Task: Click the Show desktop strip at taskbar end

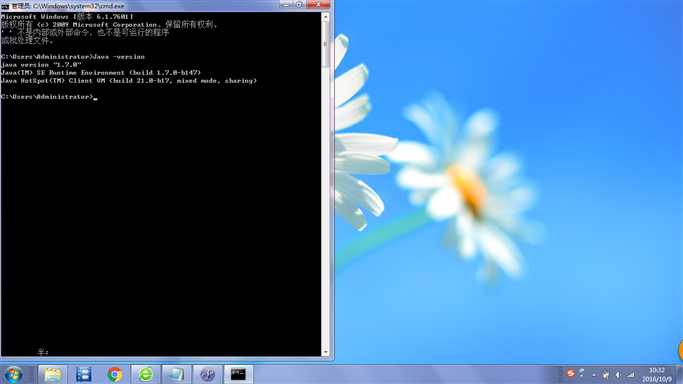Action: coord(680,374)
